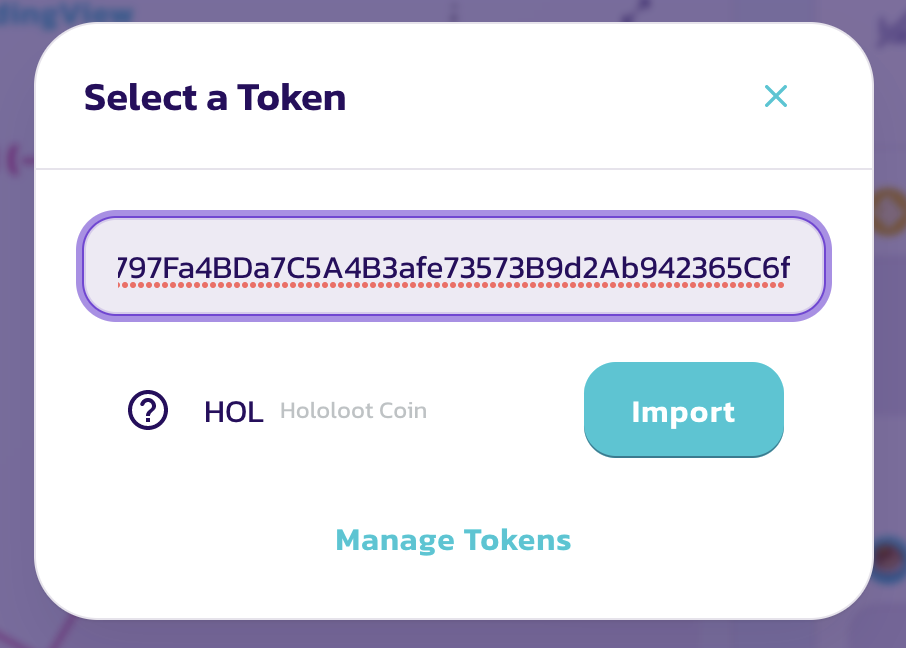Focus the token address input field
Viewport: 906px width, 648px height.
[454, 268]
